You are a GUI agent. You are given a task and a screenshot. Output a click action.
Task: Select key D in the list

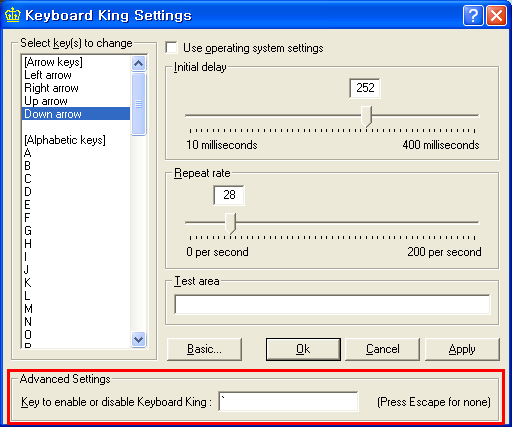tap(76, 192)
